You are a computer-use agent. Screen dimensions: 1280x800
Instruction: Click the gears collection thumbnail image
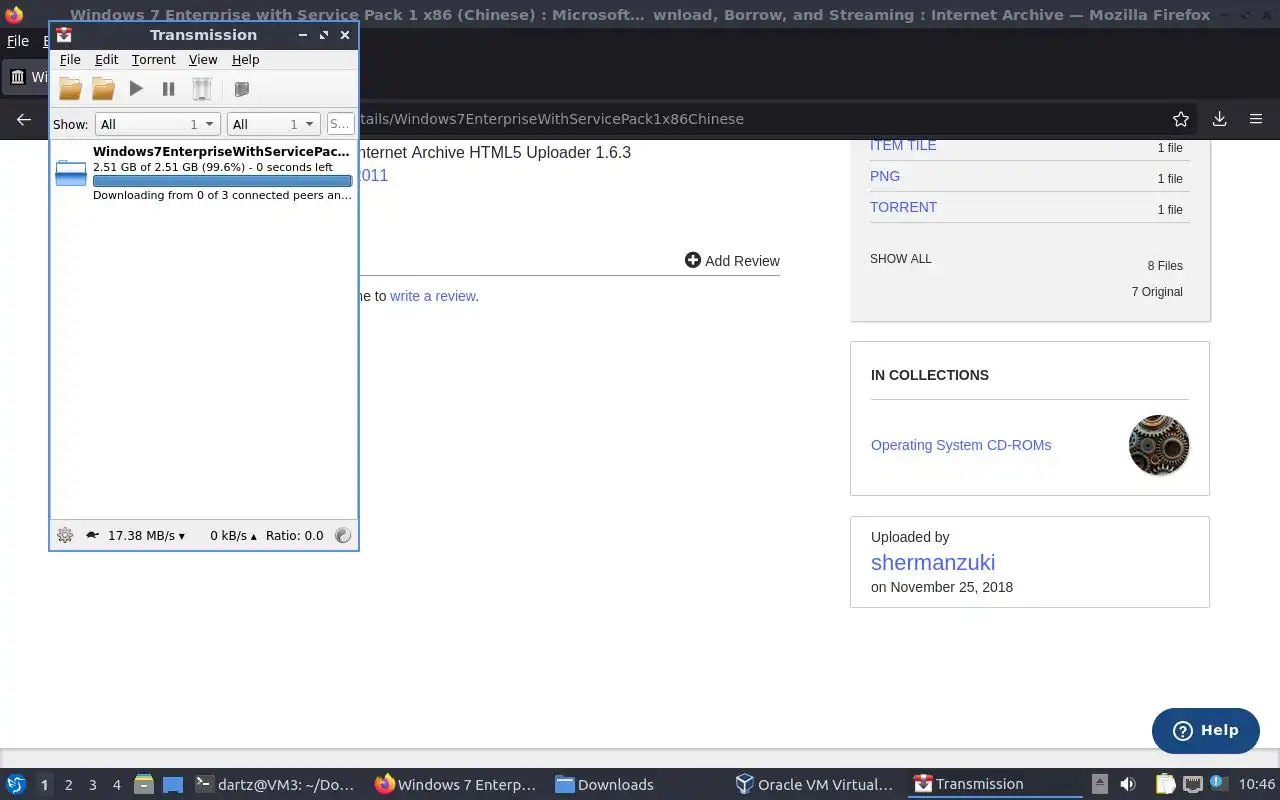pyautogui.click(x=1159, y=445)
